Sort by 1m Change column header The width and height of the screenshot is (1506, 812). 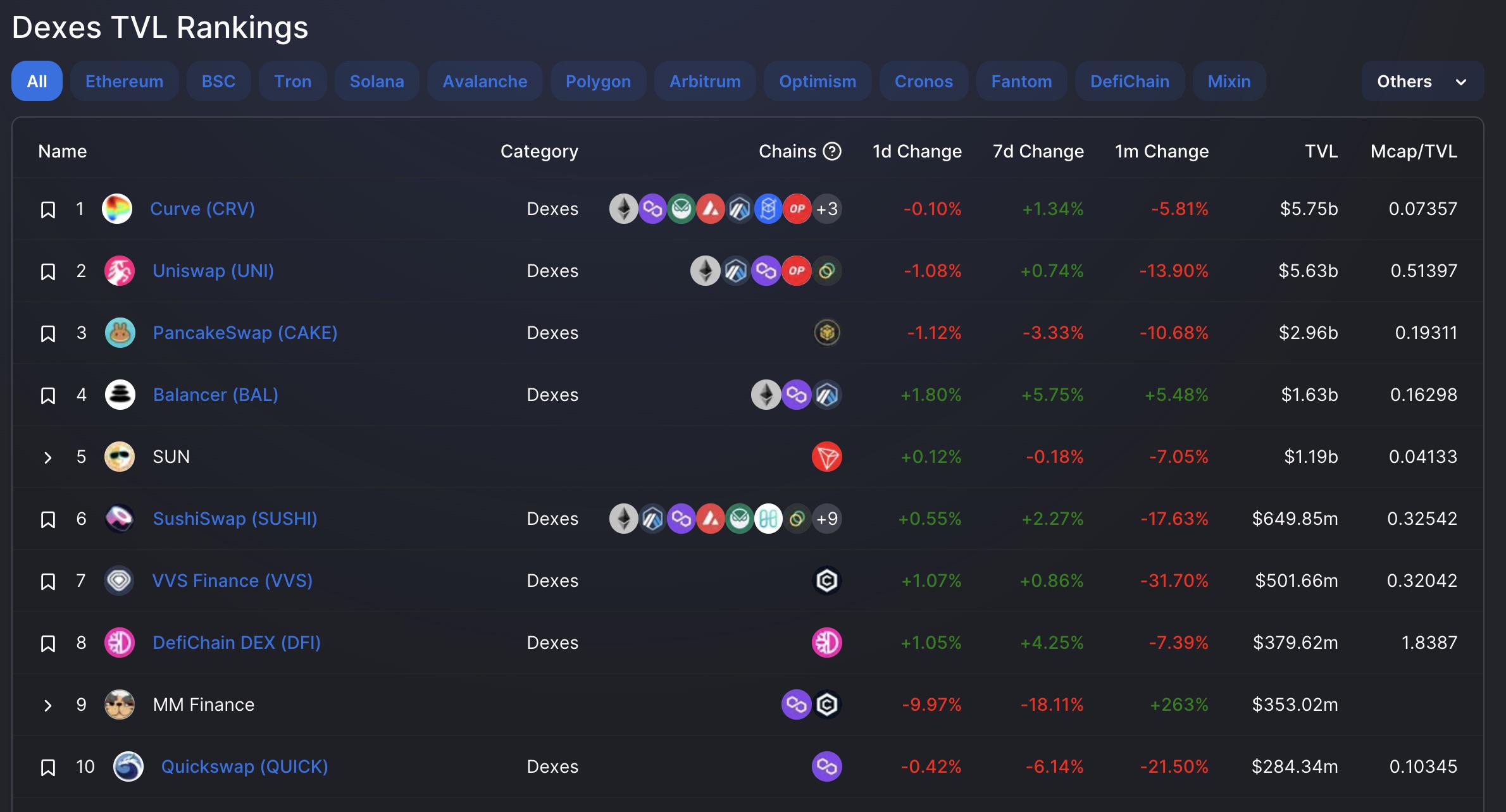point(1162,151)
